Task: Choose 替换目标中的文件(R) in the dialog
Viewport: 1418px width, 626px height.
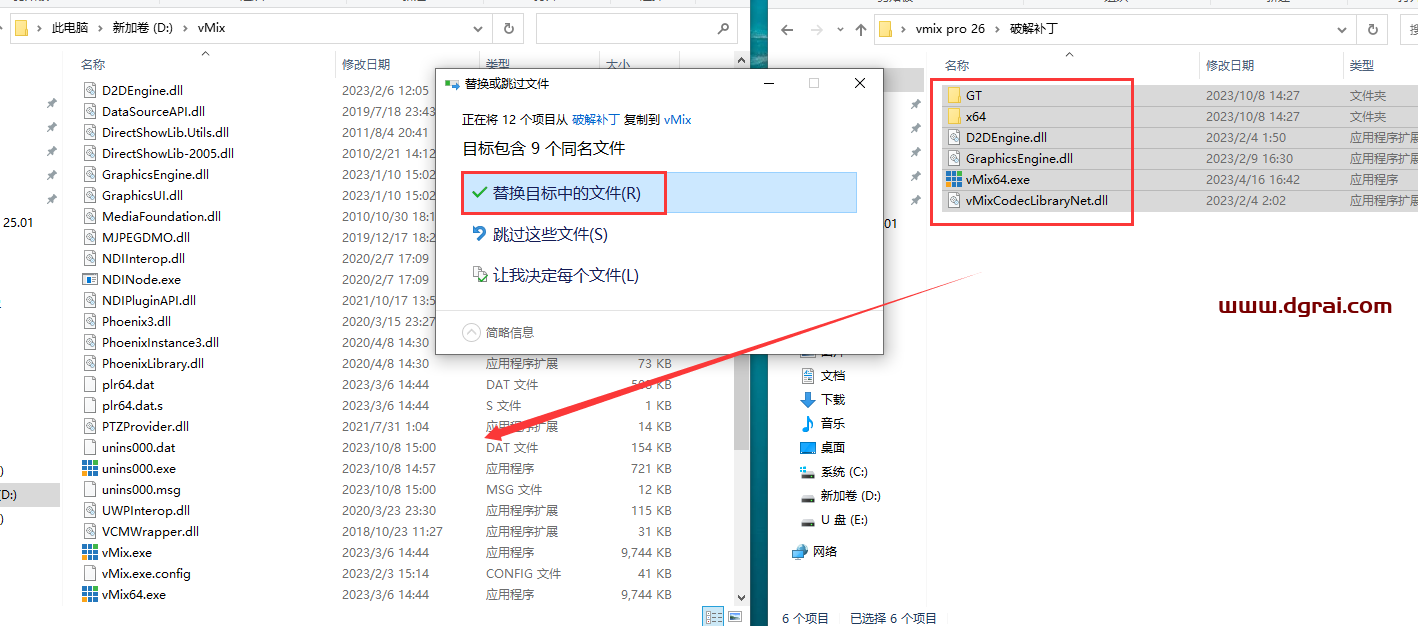Action: click(659, 193)
